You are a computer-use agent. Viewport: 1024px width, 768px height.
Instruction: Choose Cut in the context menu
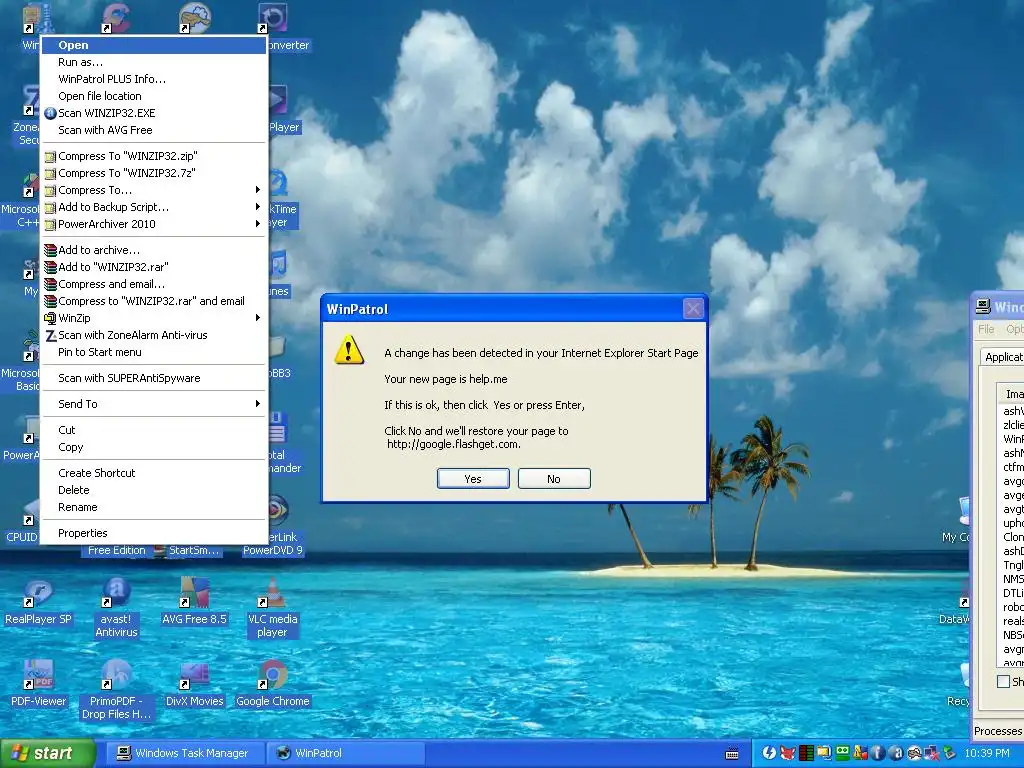tap(153, 430)
